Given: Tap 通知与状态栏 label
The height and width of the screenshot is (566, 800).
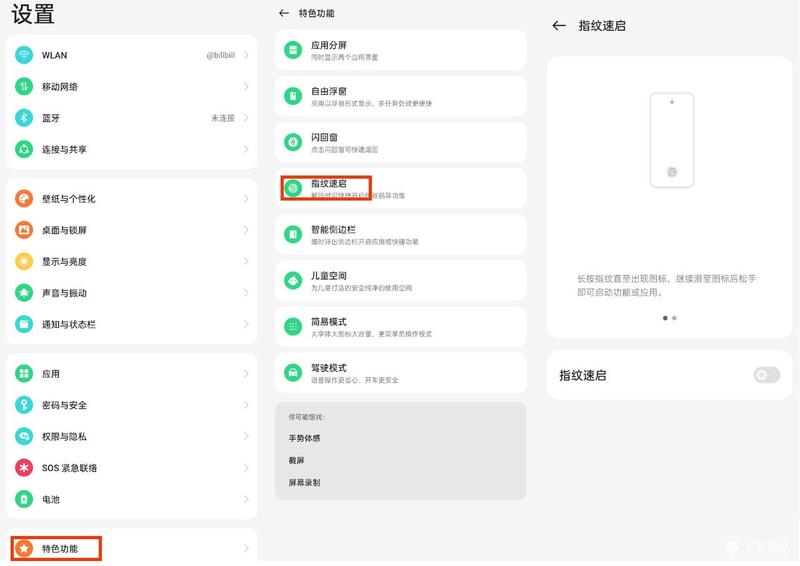Looking at the screenshot, I should [x=69, y=324].
